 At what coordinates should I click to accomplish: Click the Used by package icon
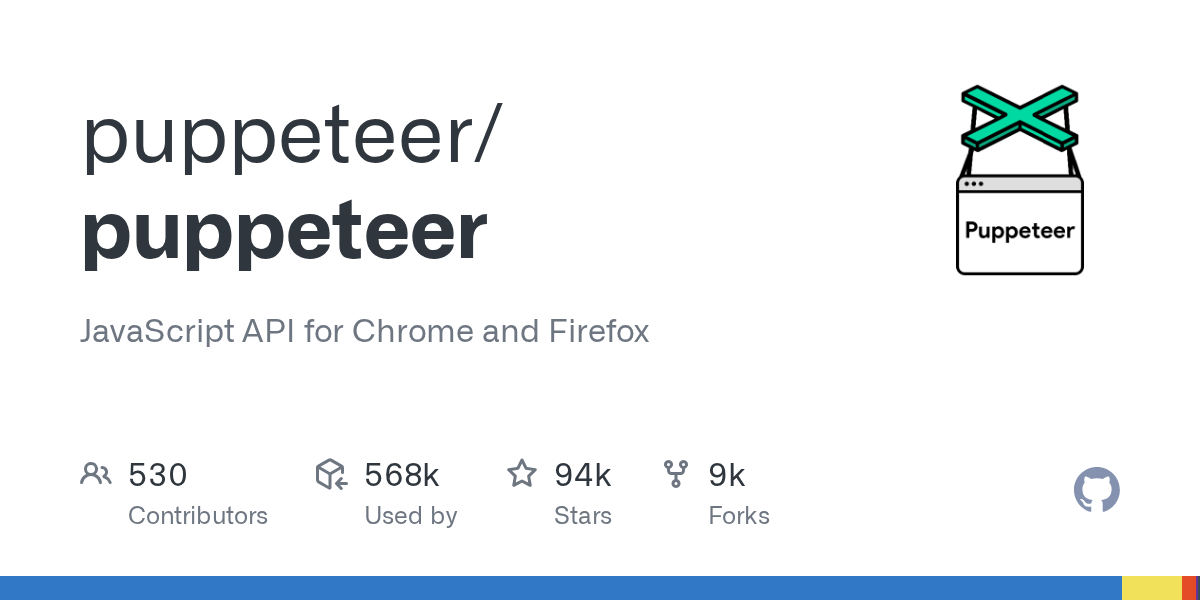[x=331, y=474]
